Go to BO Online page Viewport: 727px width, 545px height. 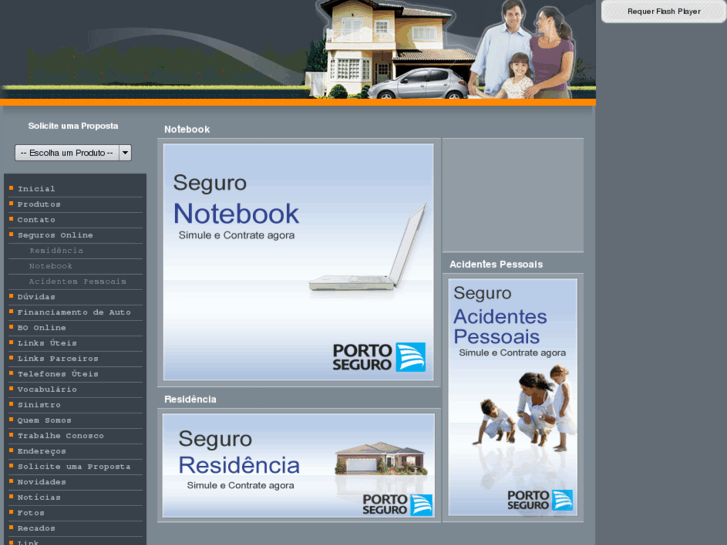point(42,327)
